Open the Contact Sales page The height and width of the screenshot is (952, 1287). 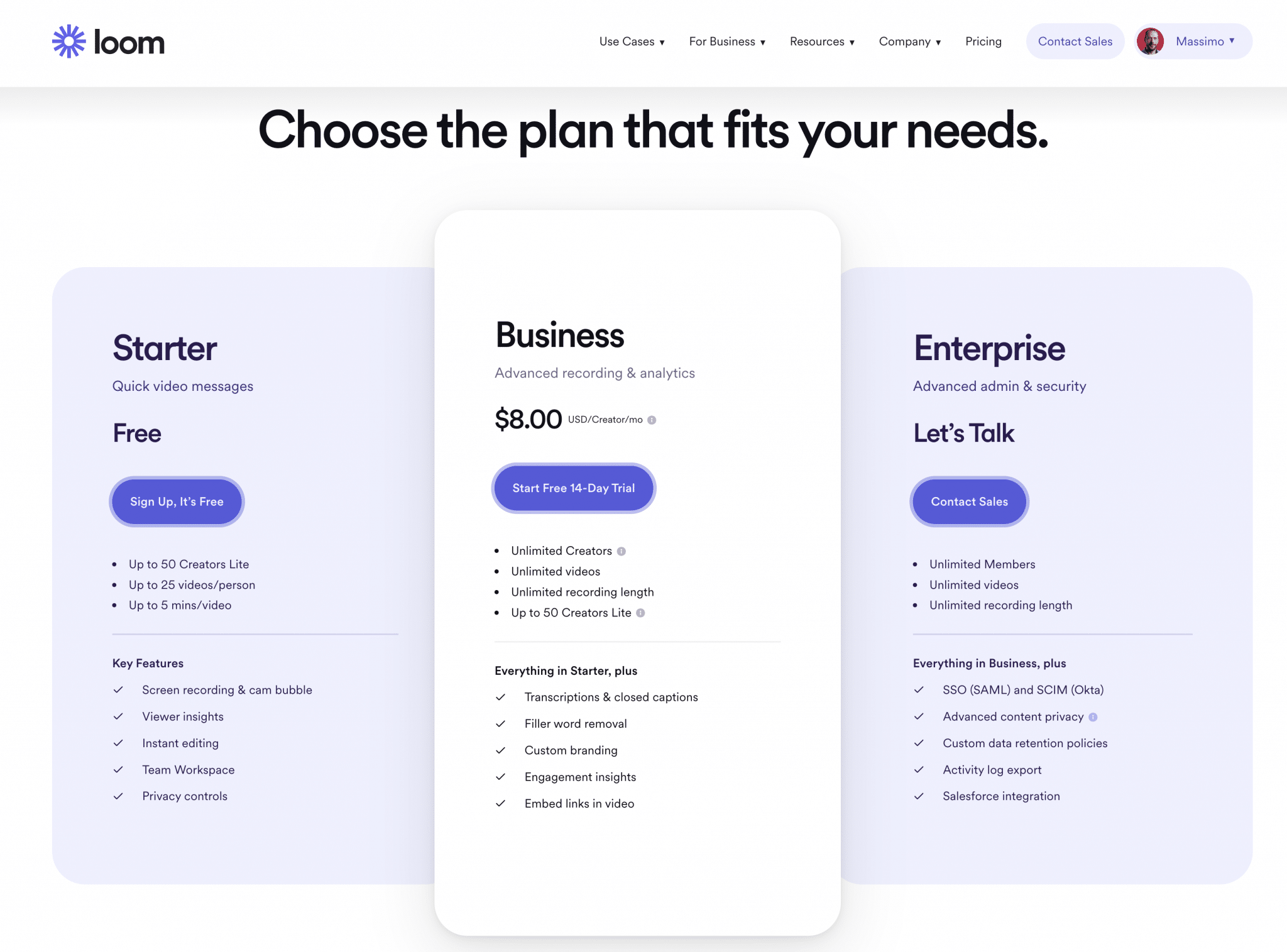[1075, 41]
